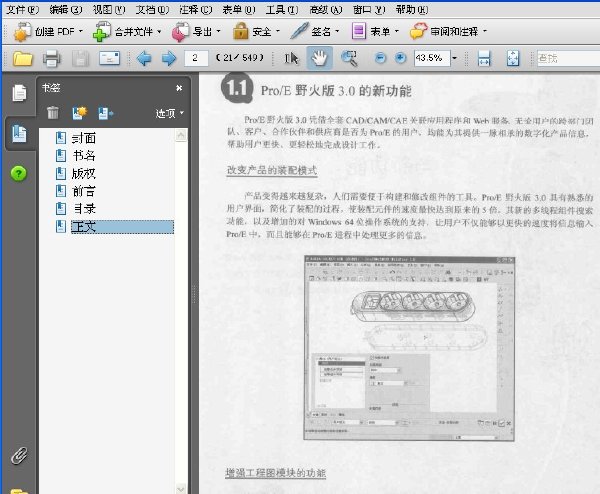Click the page number input field
This screenshot has width=600, height=494.
tap(196, 58)
